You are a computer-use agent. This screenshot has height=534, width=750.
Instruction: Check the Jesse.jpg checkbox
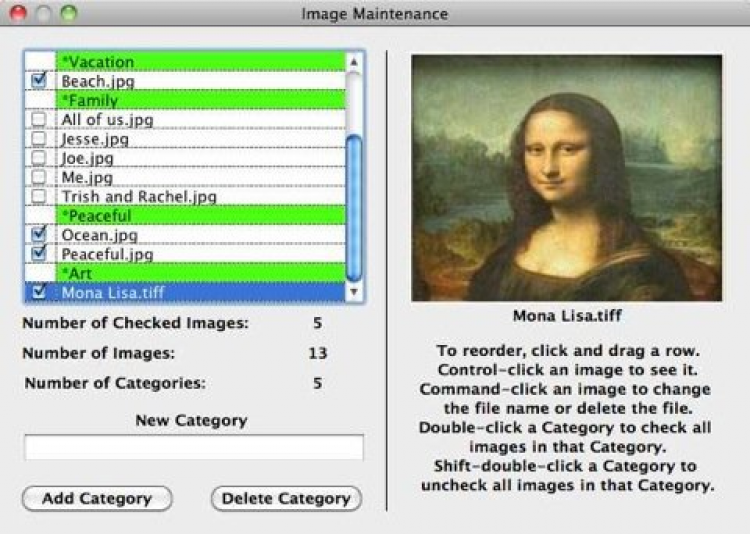[x=39, y=138]
